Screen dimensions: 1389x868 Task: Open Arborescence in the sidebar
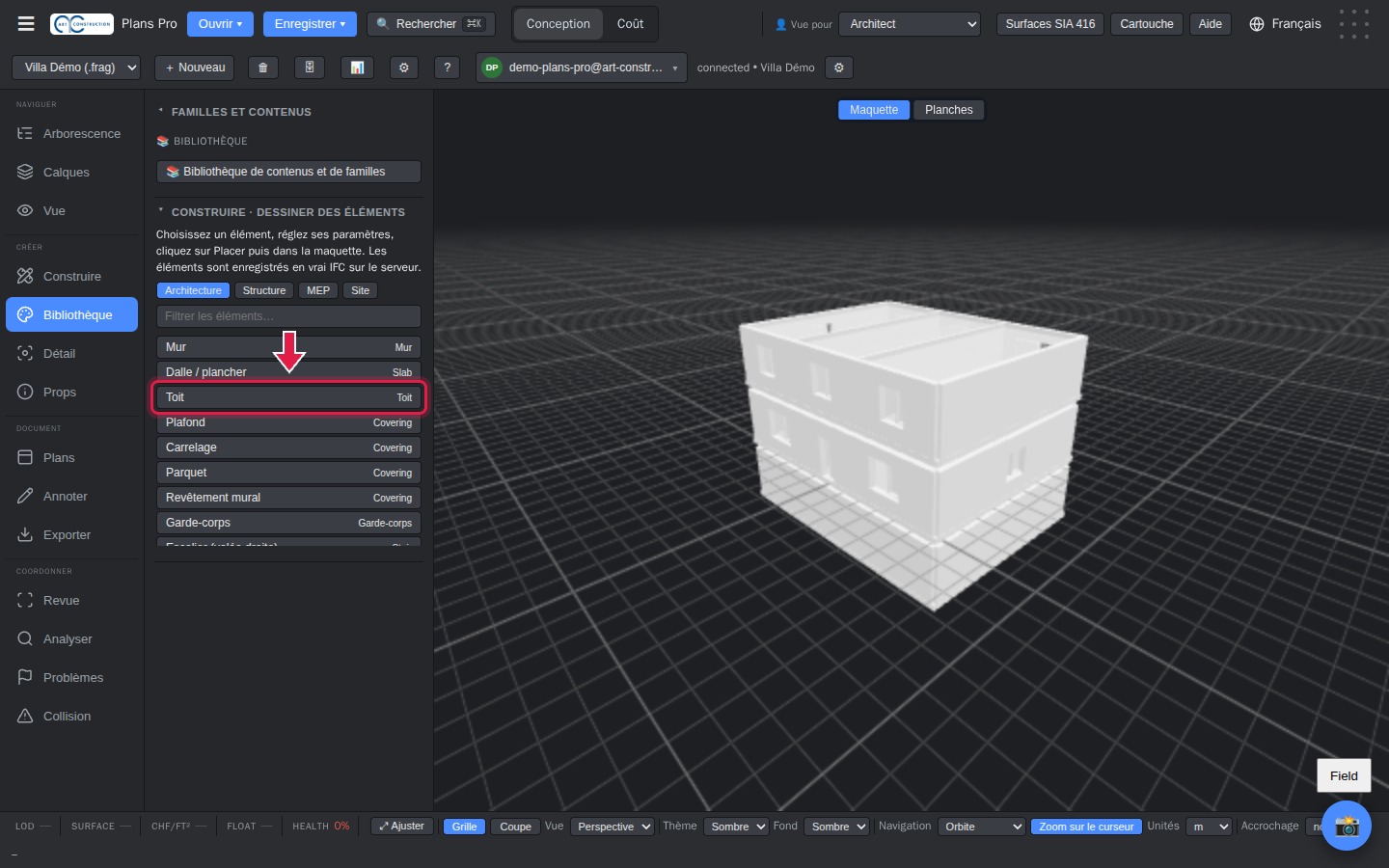pyautogui.click(x=72, y=134)
